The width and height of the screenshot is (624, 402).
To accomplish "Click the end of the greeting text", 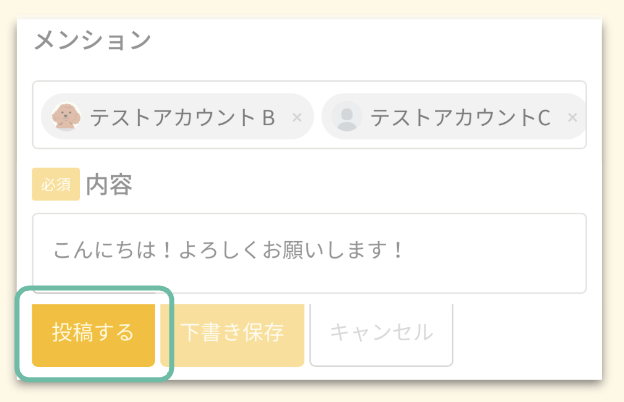I will [403, 250].
